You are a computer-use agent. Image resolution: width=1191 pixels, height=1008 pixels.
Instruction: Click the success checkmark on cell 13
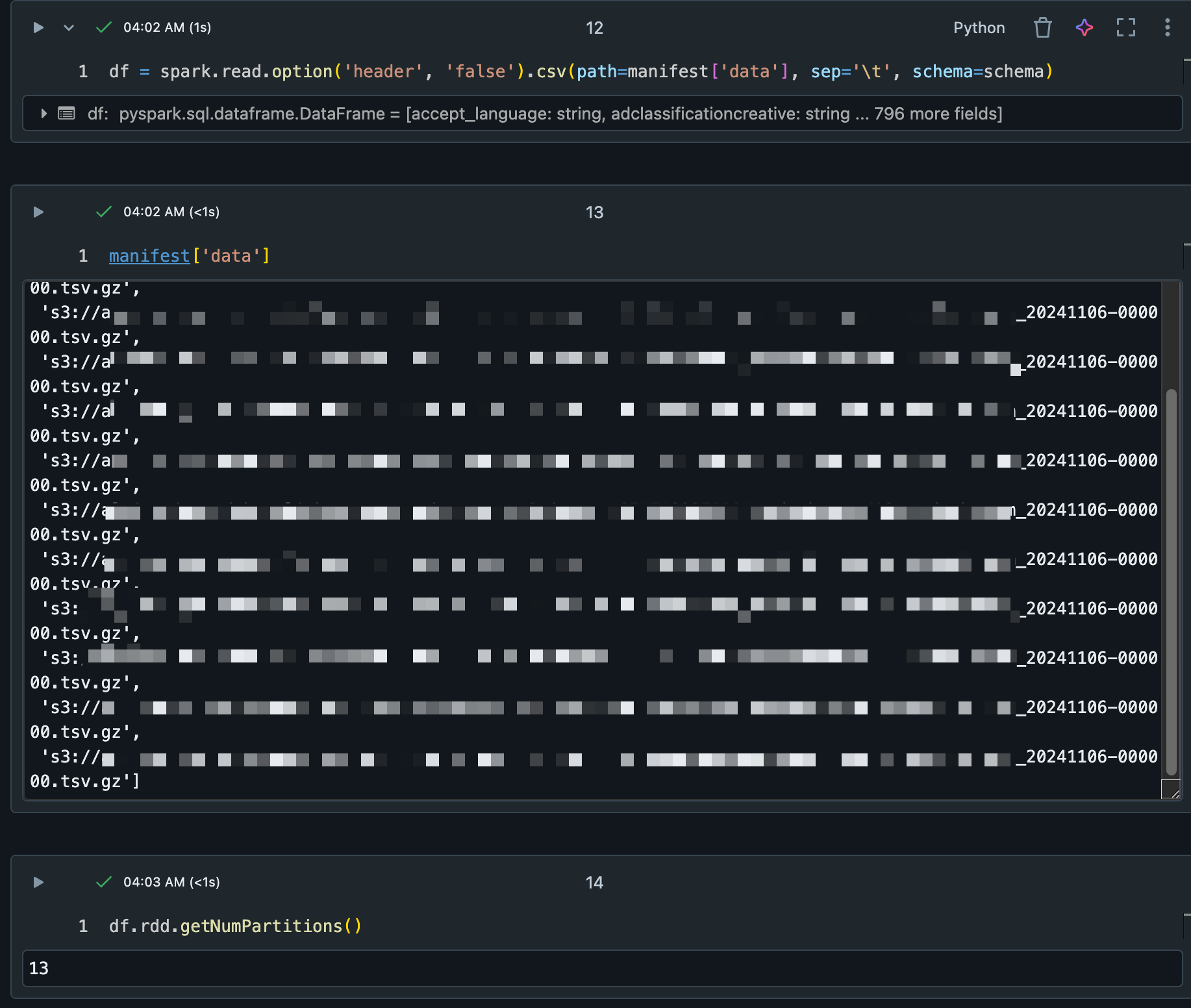point(104,212)
